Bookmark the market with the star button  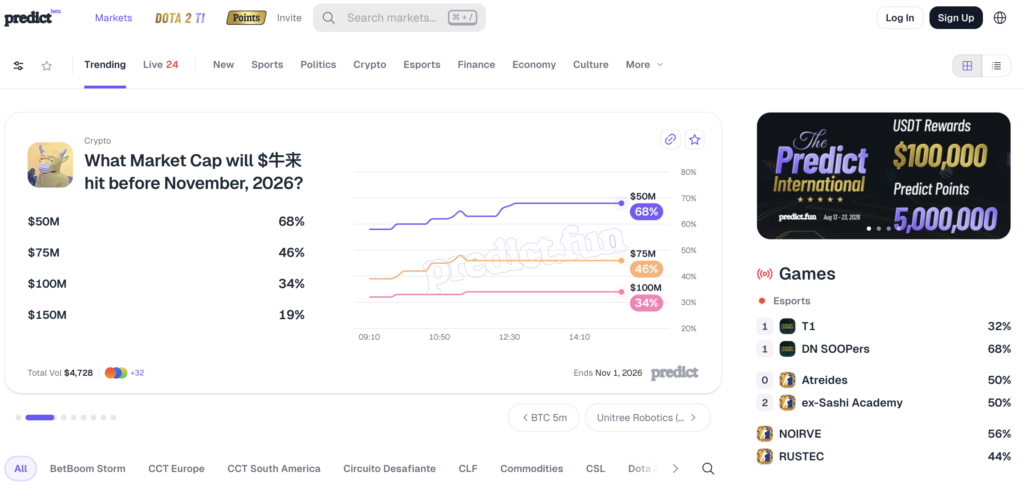(x=695, y=139)
